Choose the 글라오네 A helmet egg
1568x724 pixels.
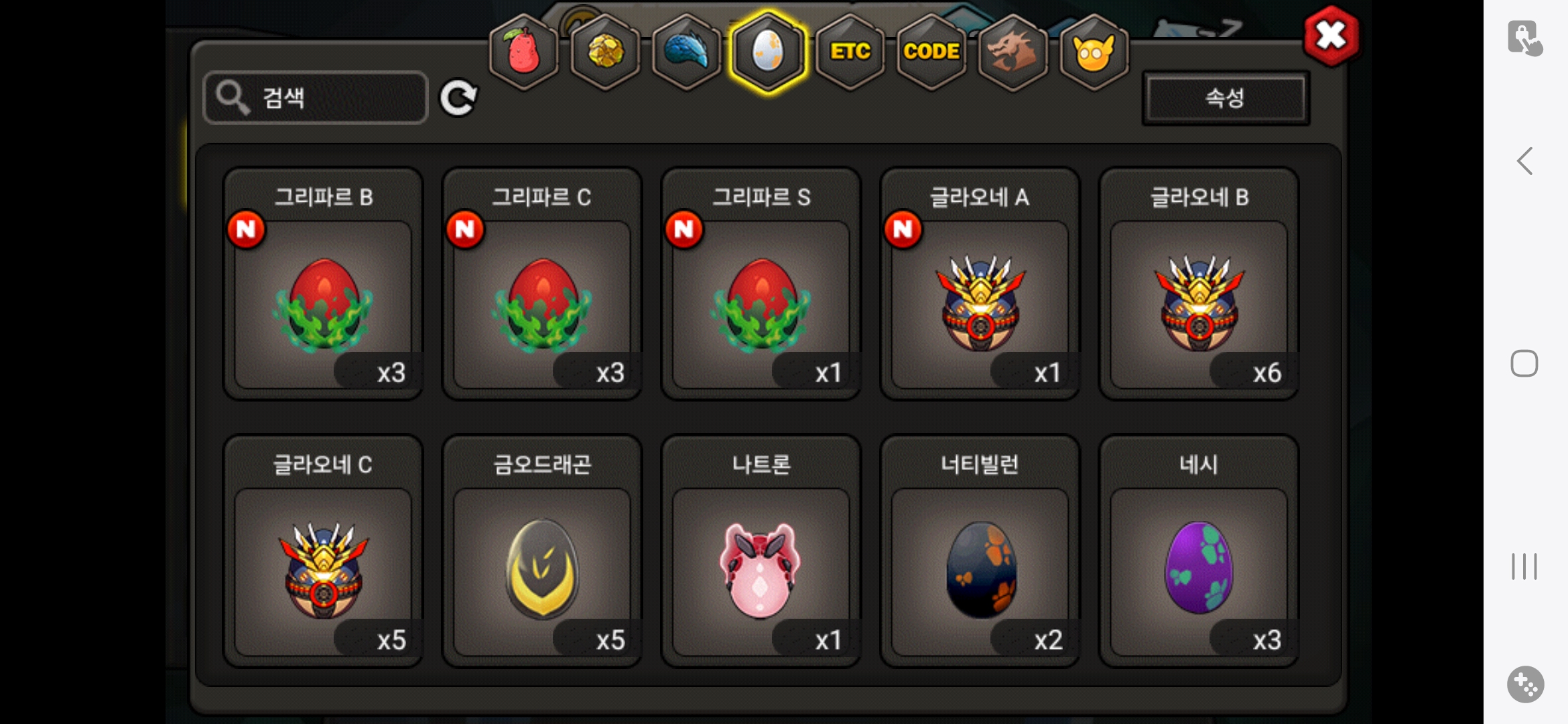pos(980,284)
